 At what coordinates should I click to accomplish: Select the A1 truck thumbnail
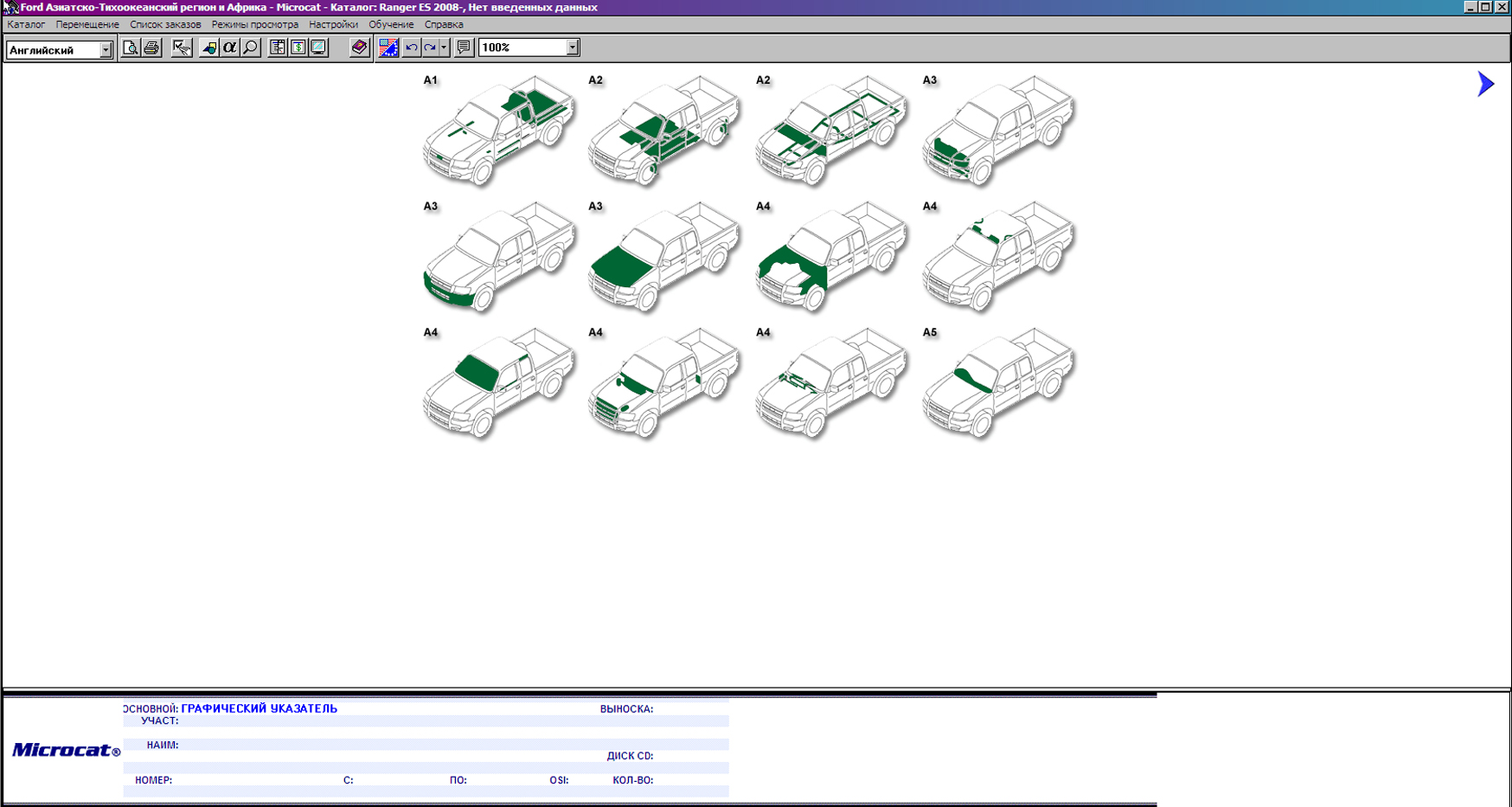pos(498,130)
